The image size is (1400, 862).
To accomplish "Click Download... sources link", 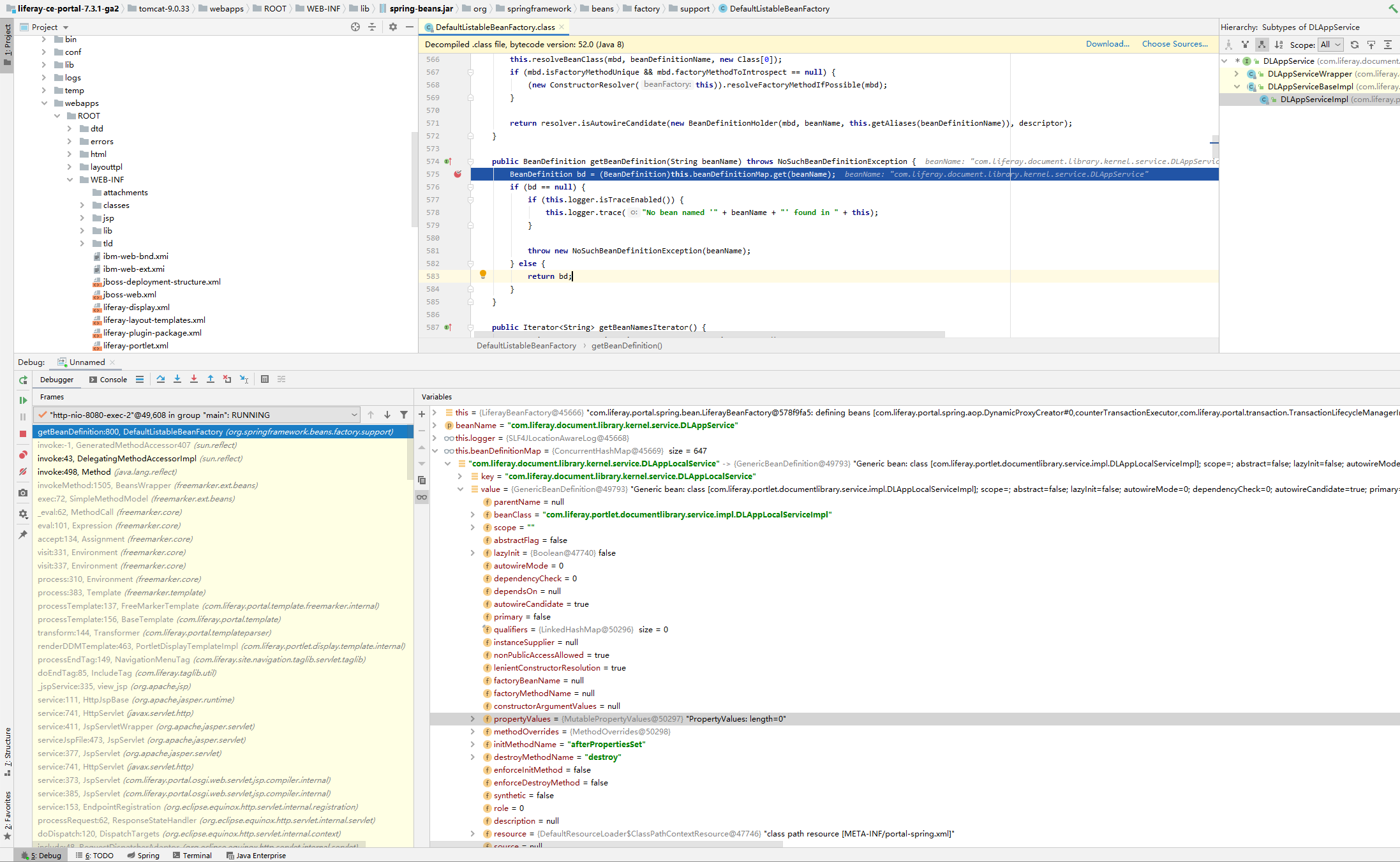I will 1107,44.
